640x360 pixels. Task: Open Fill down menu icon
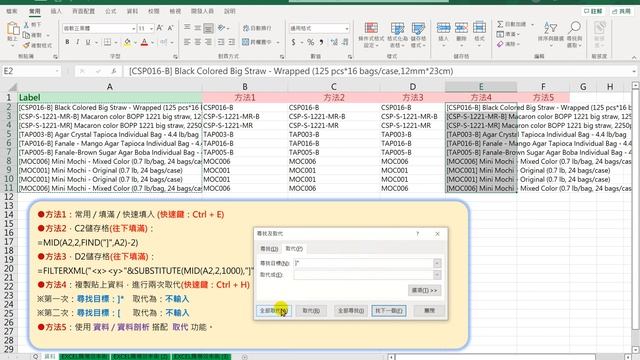500,34
